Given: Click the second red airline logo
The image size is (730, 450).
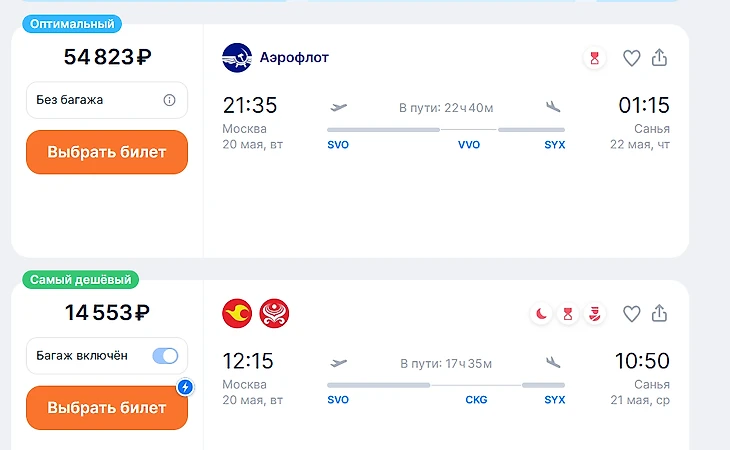Looking at the screenshot, I should [274, 314].
